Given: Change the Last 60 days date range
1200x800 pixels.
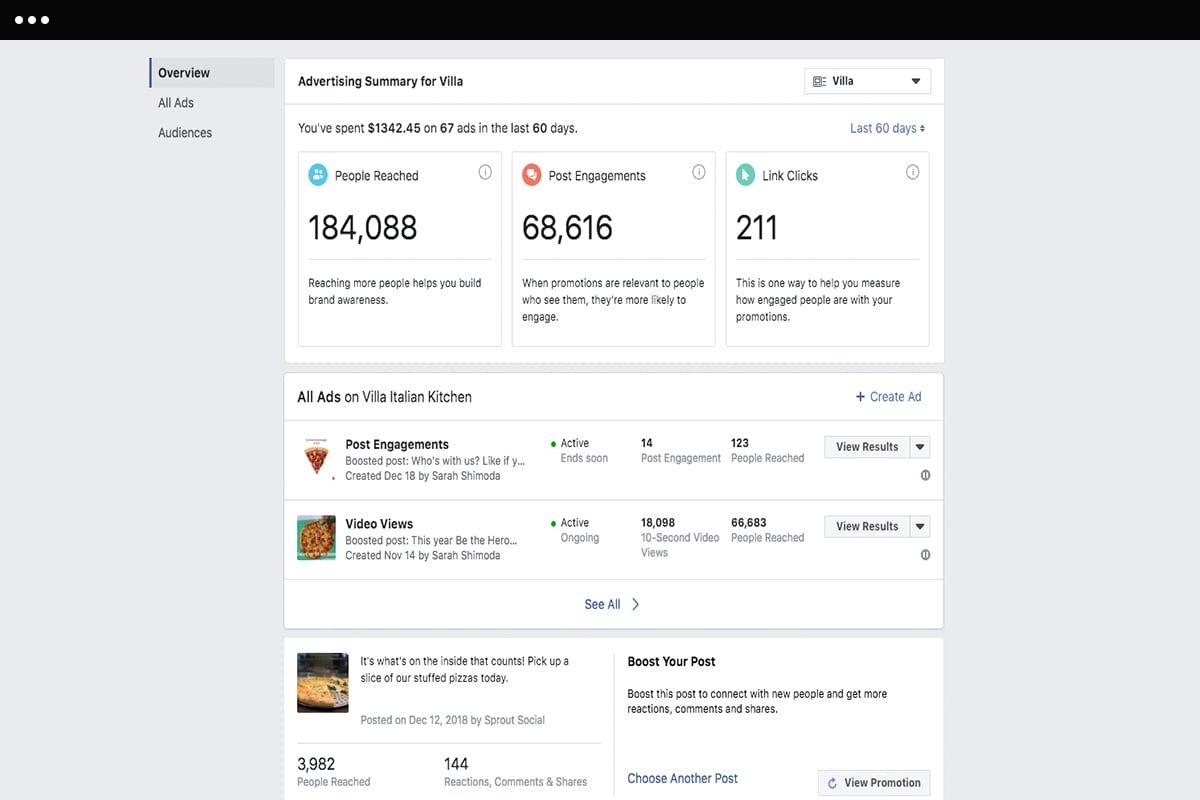Looking at the screenshot, I should [887, 128].
